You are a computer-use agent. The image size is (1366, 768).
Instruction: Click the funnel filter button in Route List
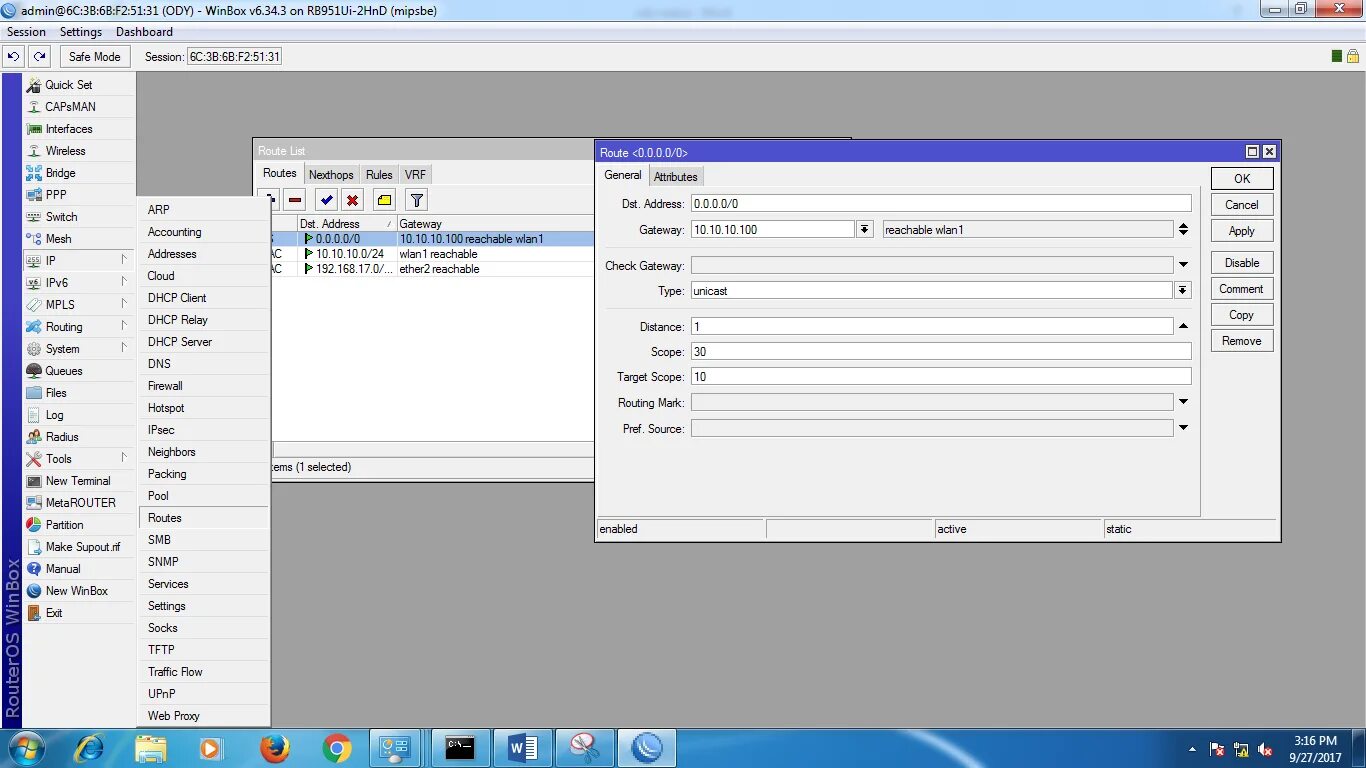click(x=417, y=200)
